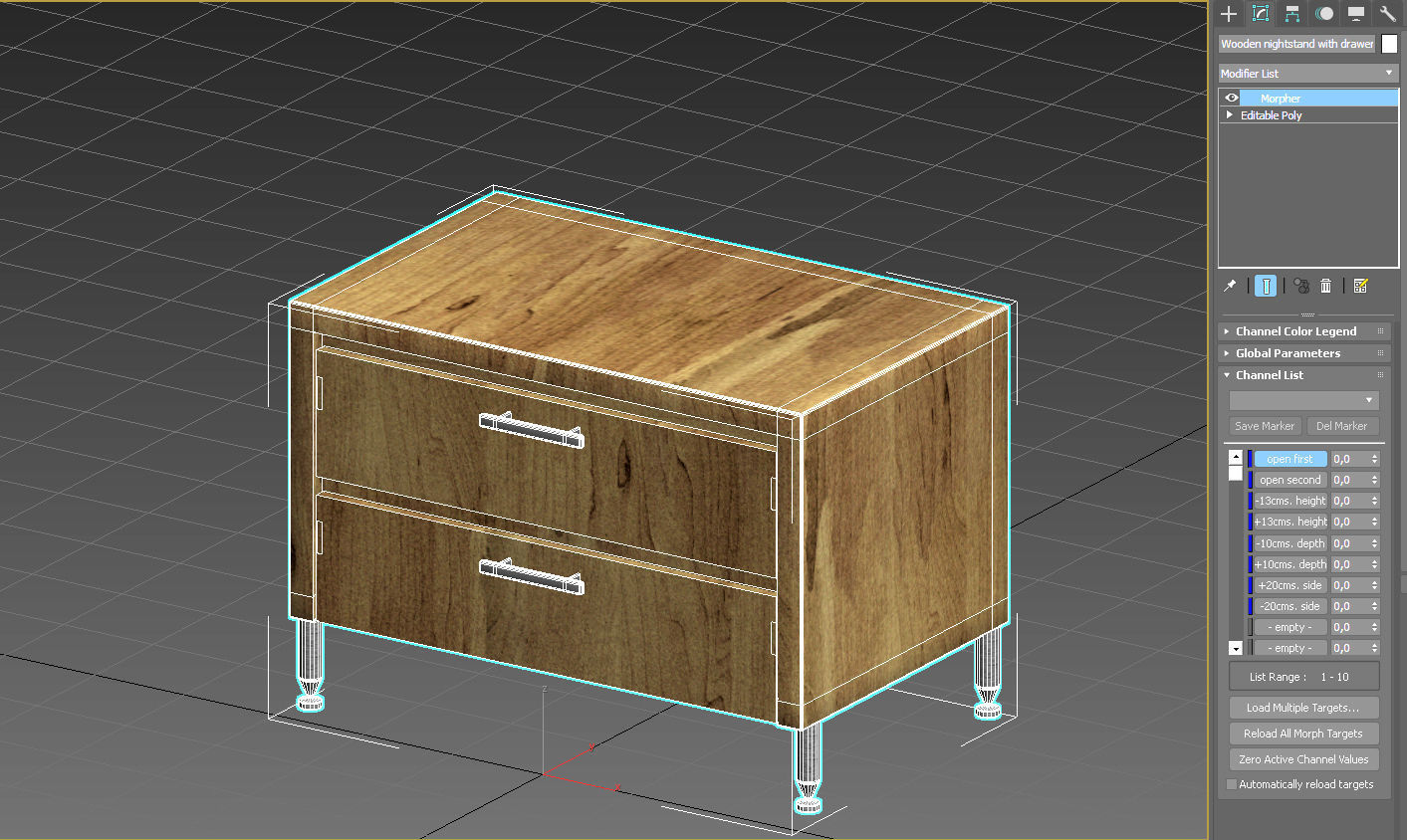Select the 'open first' morph channel
The width and height of the screenshot is (1407, 840).
coord(1290,459)
